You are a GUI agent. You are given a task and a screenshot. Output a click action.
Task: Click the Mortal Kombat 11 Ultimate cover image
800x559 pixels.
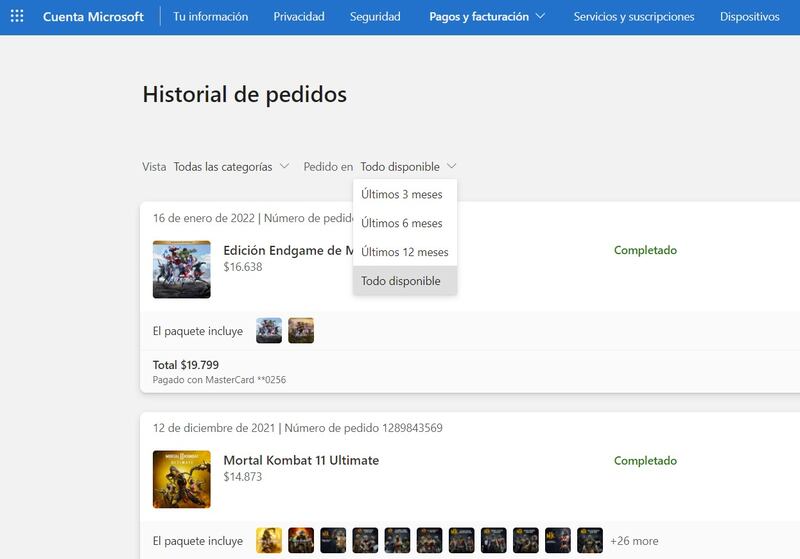coord(181,479)
